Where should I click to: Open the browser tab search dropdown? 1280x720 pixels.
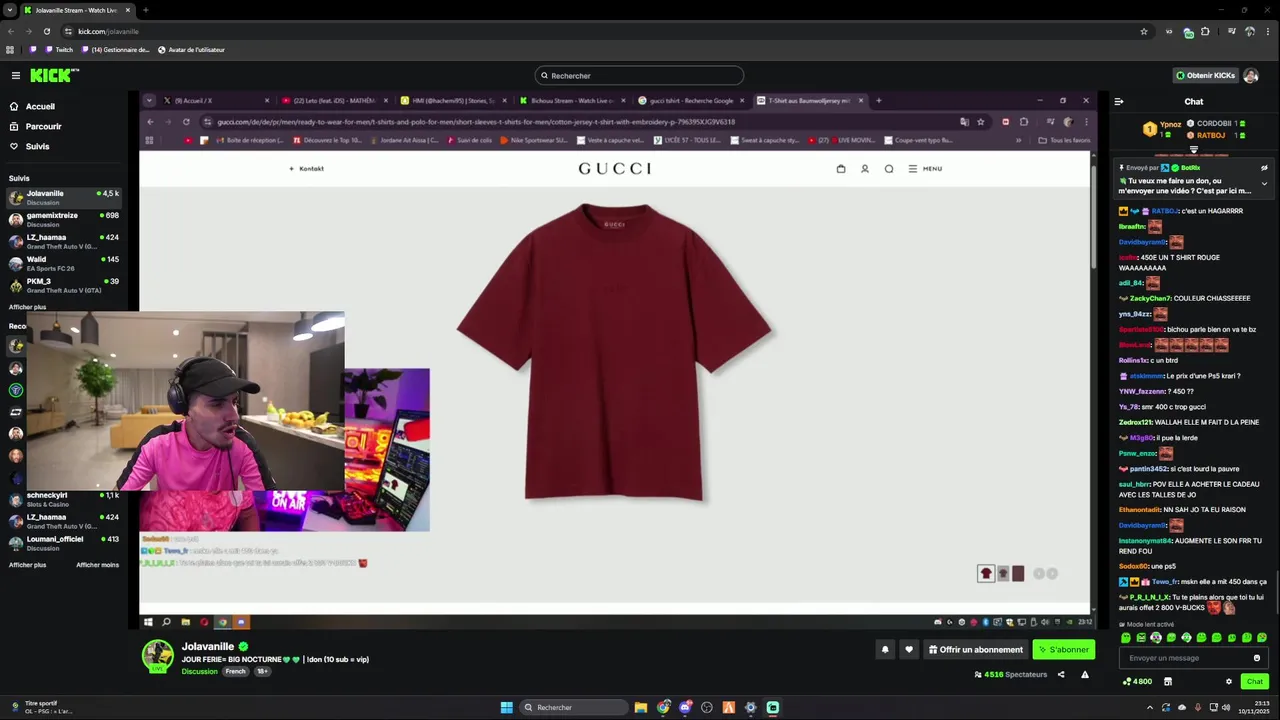[x=10, y=10]
